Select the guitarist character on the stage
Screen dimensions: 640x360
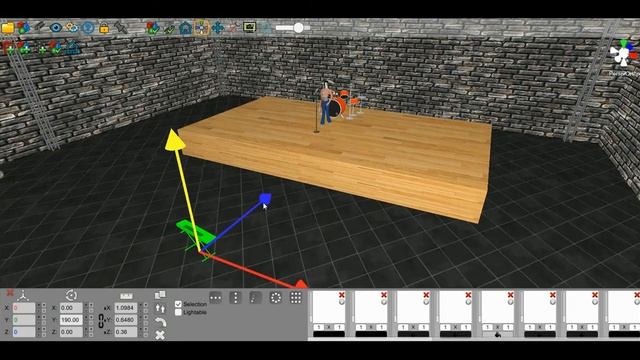tap(325, 103)
